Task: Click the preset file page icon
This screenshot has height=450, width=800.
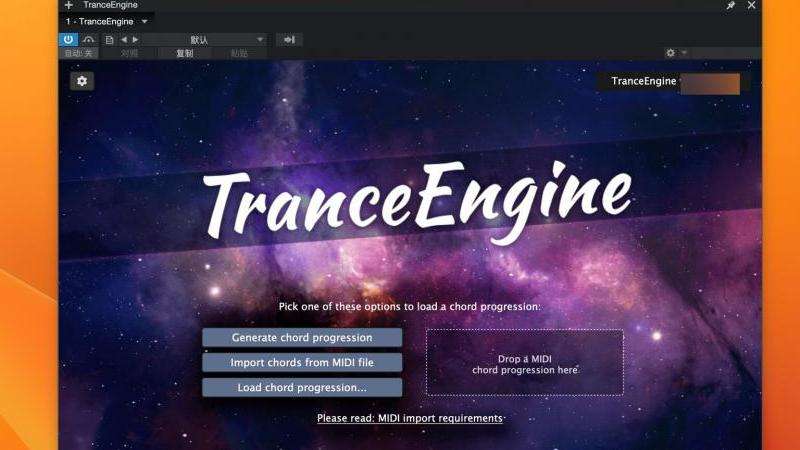Action: (109, 40)
